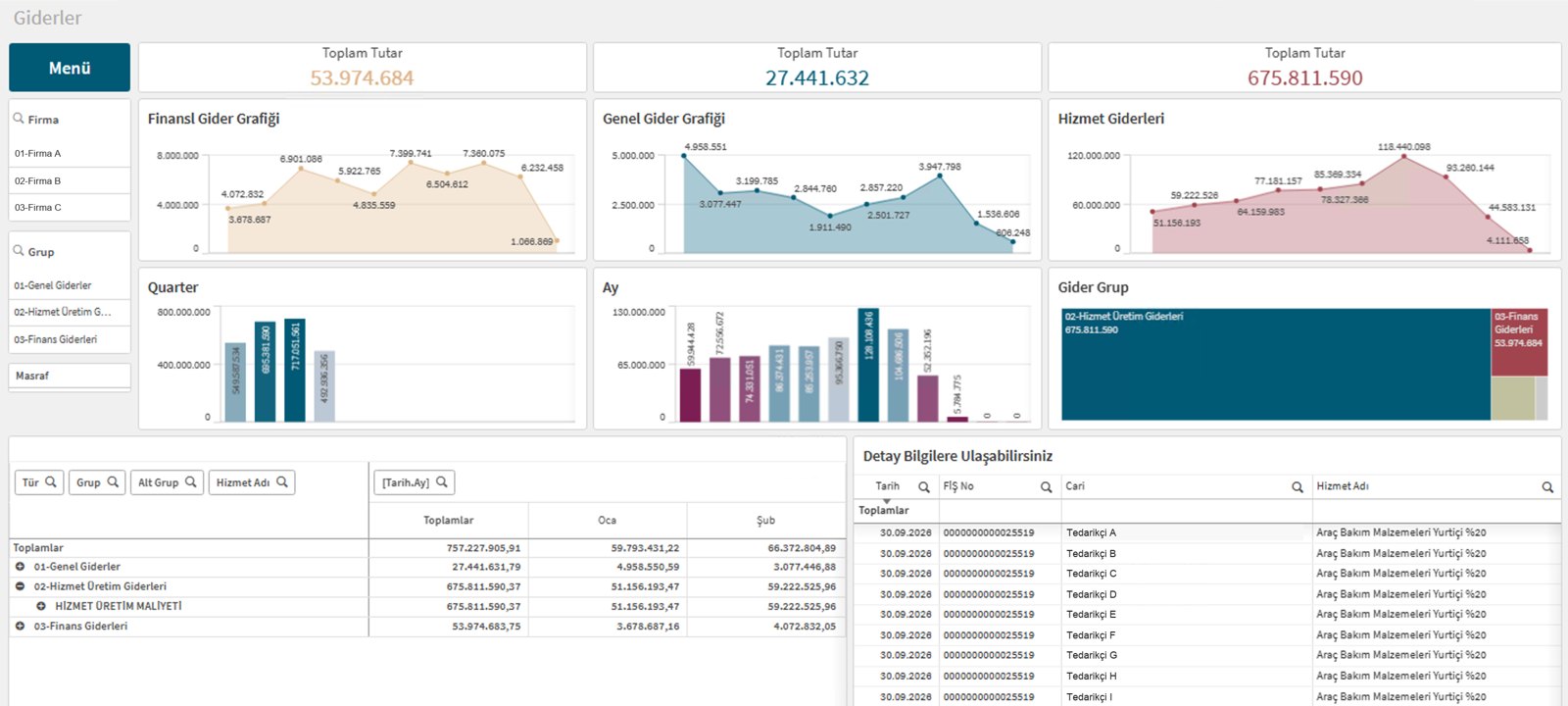Click the Detay Bilgilere Ulaşabilirsiniz table title

[957, 456]
